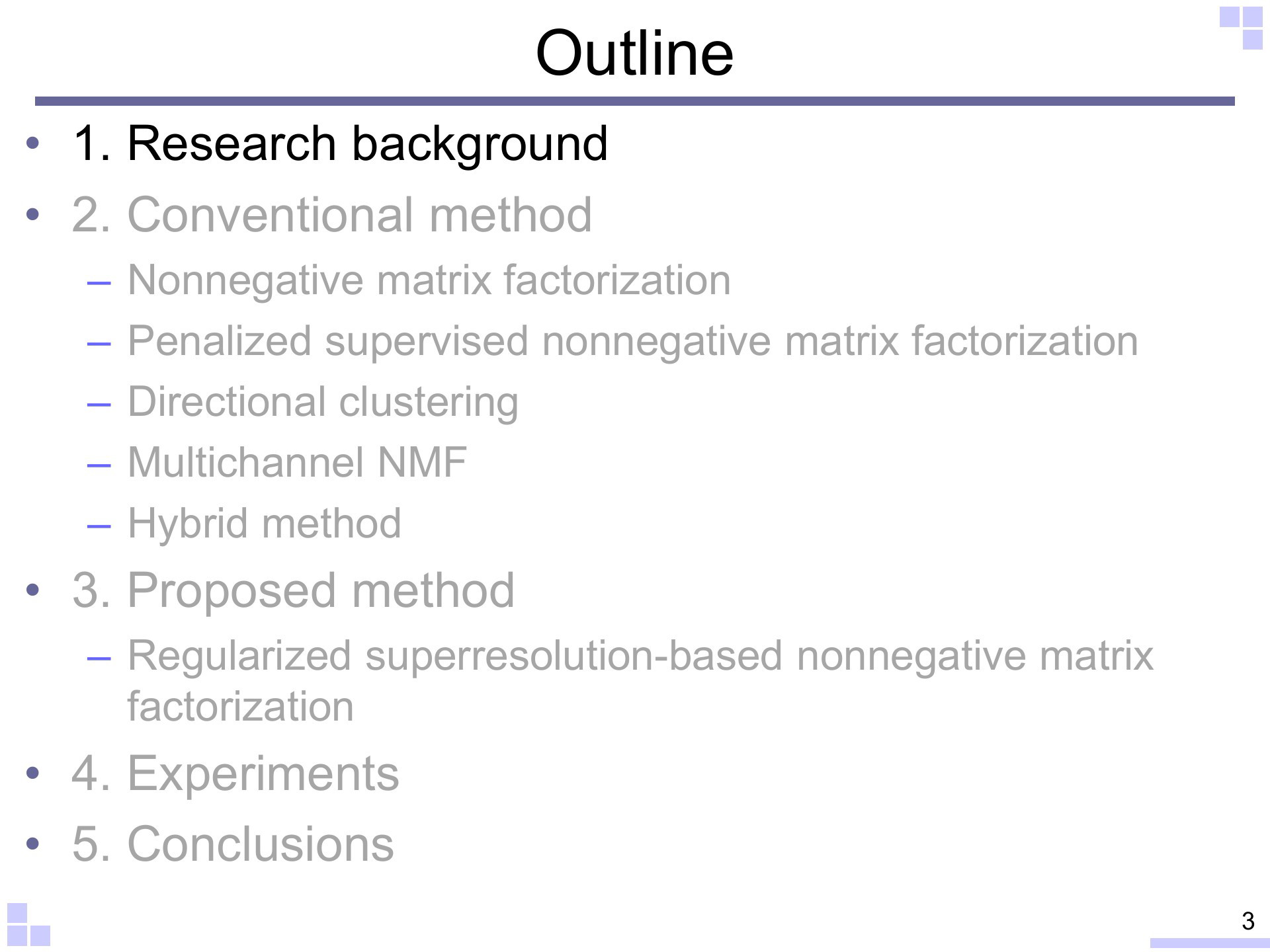Click 'Nonnegative matrix factorization' sub-item
The width and height of the screenshot is (1270, 952).
click(x=429, y=280)
